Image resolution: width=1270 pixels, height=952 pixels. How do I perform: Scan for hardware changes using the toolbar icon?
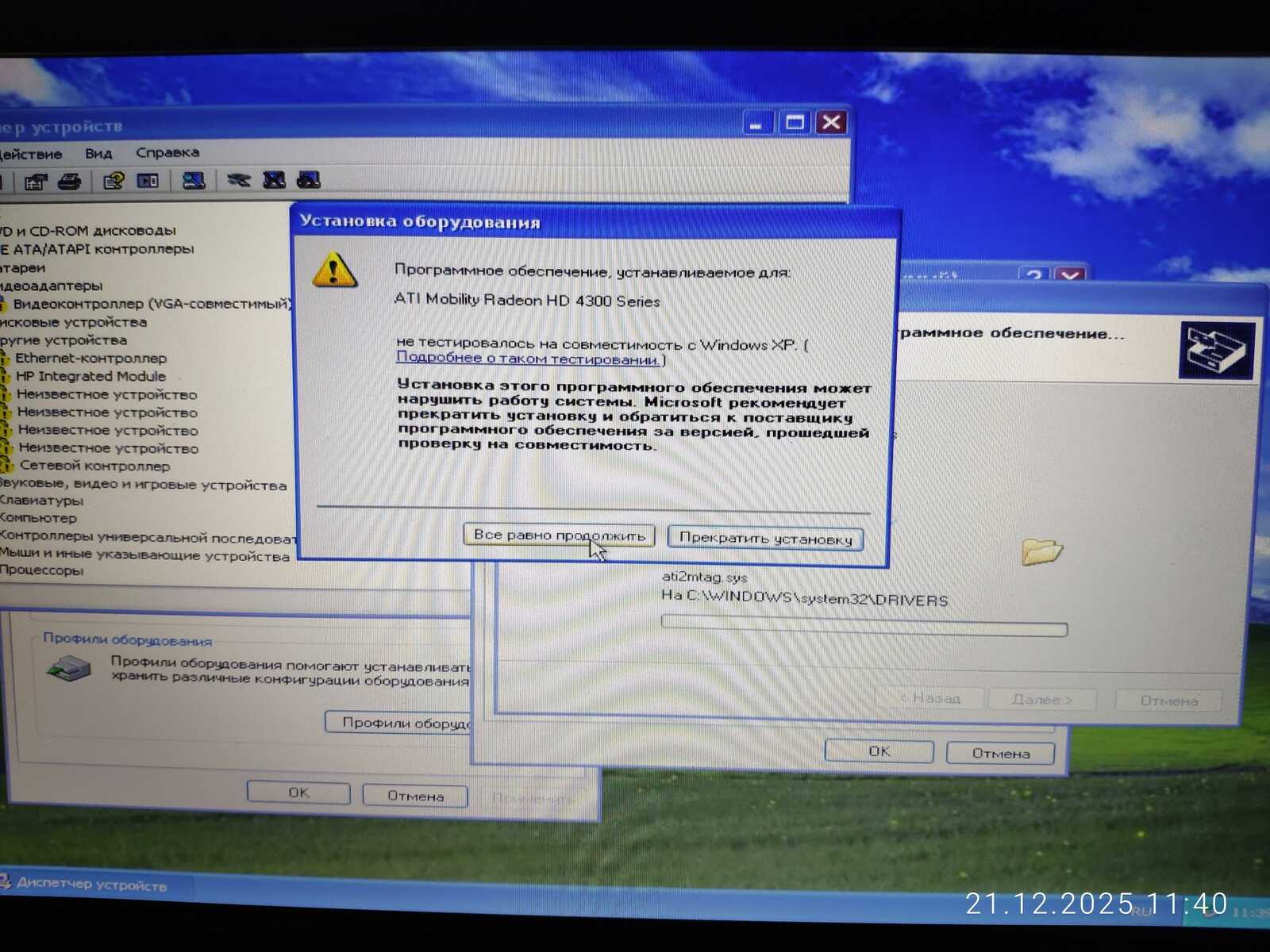pos(194,180)
